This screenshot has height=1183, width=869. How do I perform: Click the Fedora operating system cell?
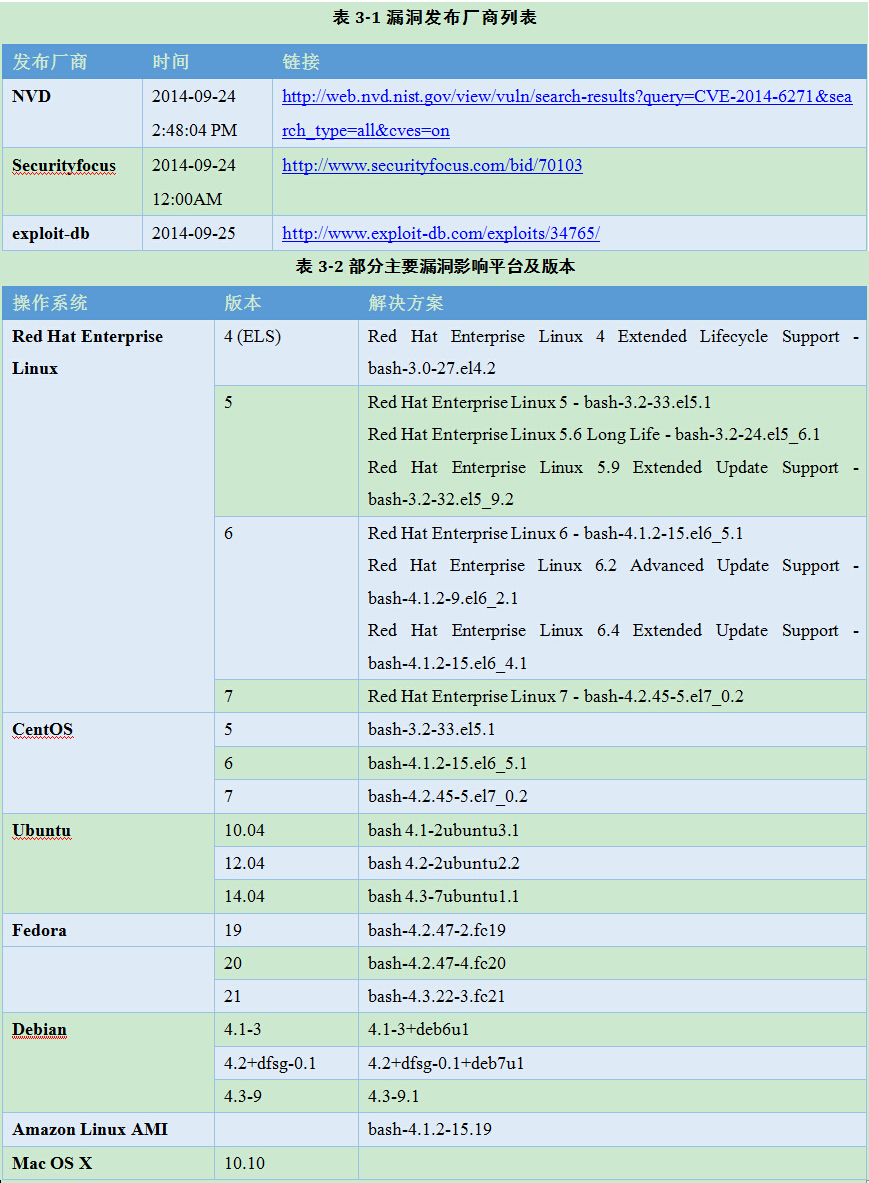(109, 930)
